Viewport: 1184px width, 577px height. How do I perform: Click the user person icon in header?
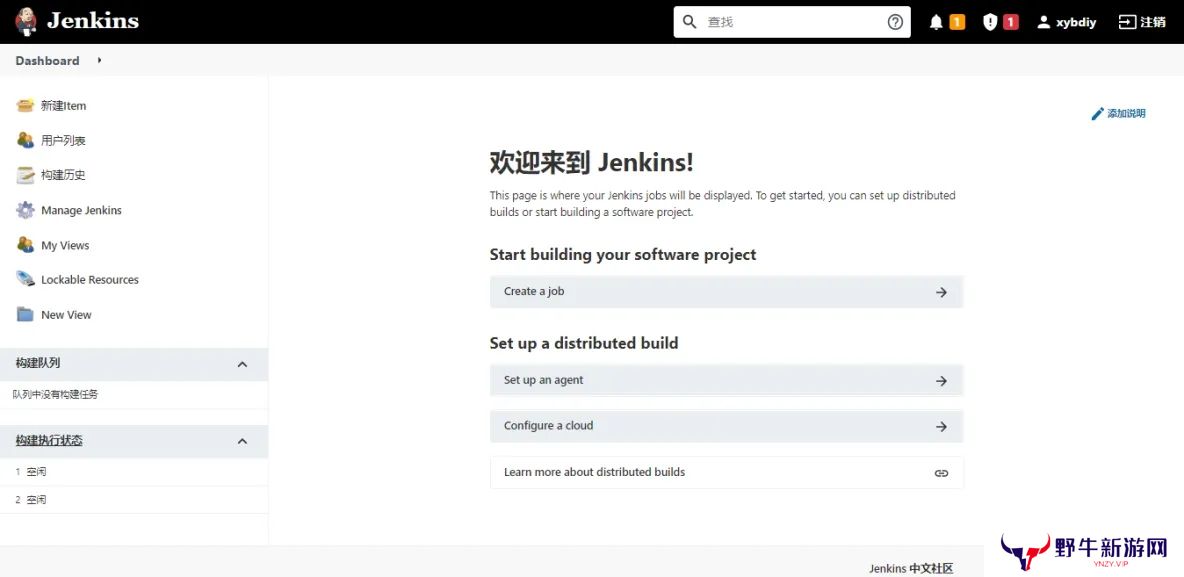[x=1044, y=22]
